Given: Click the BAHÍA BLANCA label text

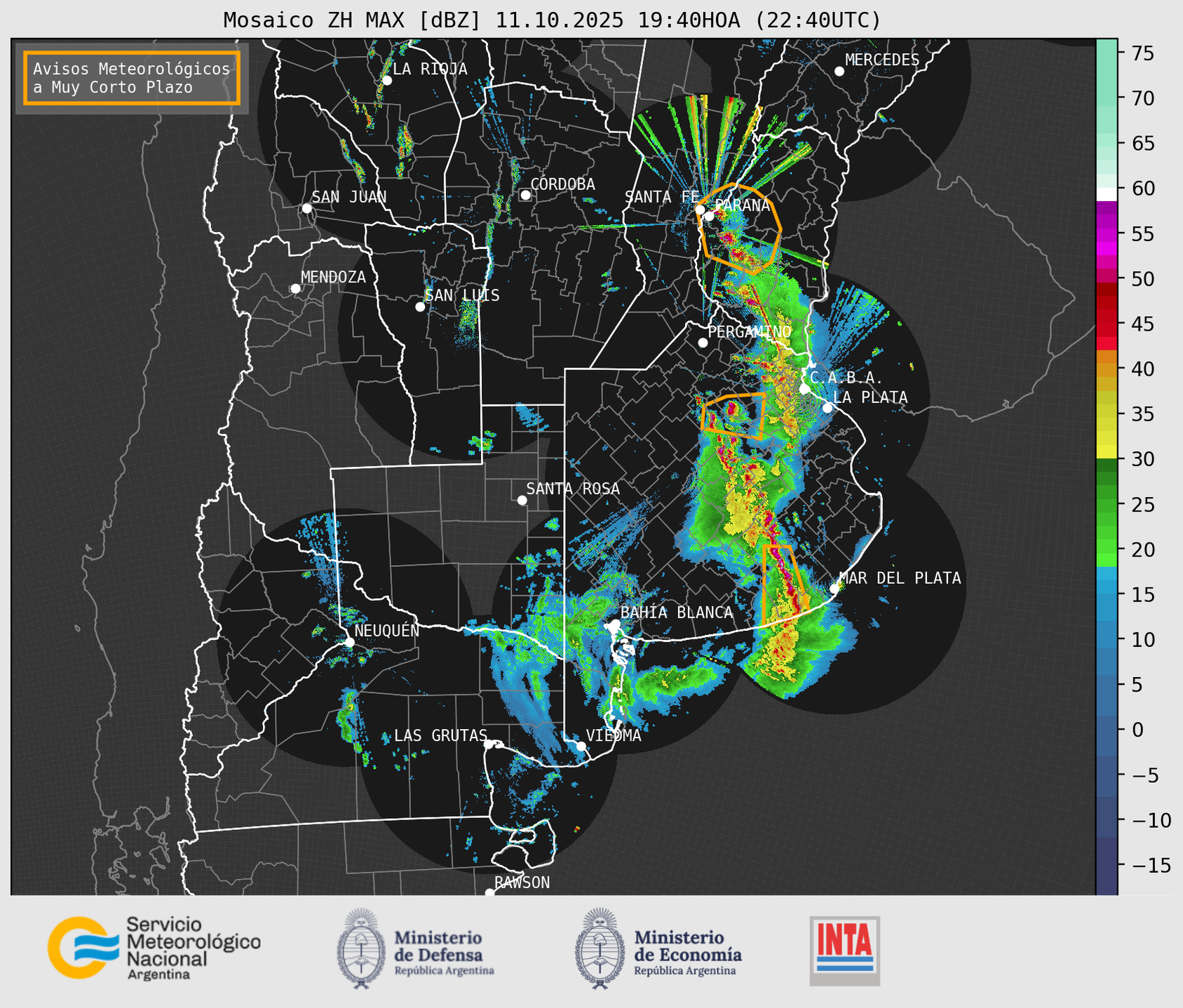Looking at the screenshot, I should 677,613.
